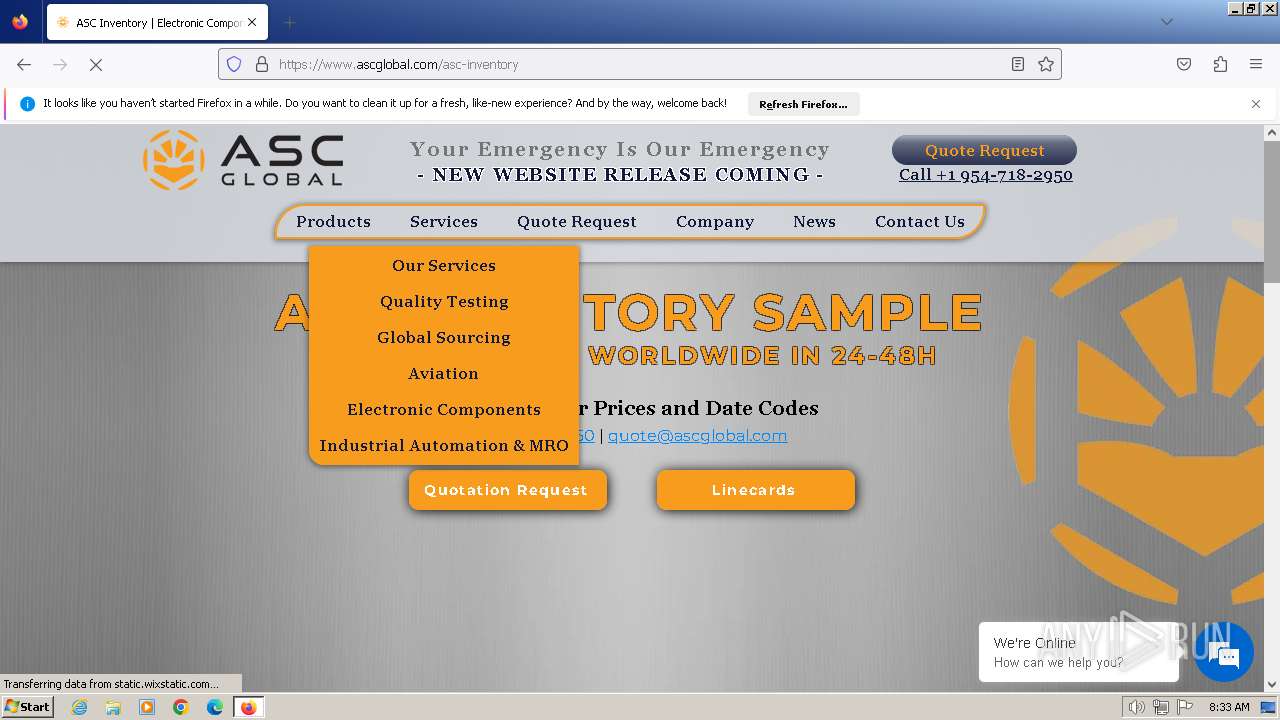Open the Services nav menu
1280x720 pixels.
(x=444, y=222)
